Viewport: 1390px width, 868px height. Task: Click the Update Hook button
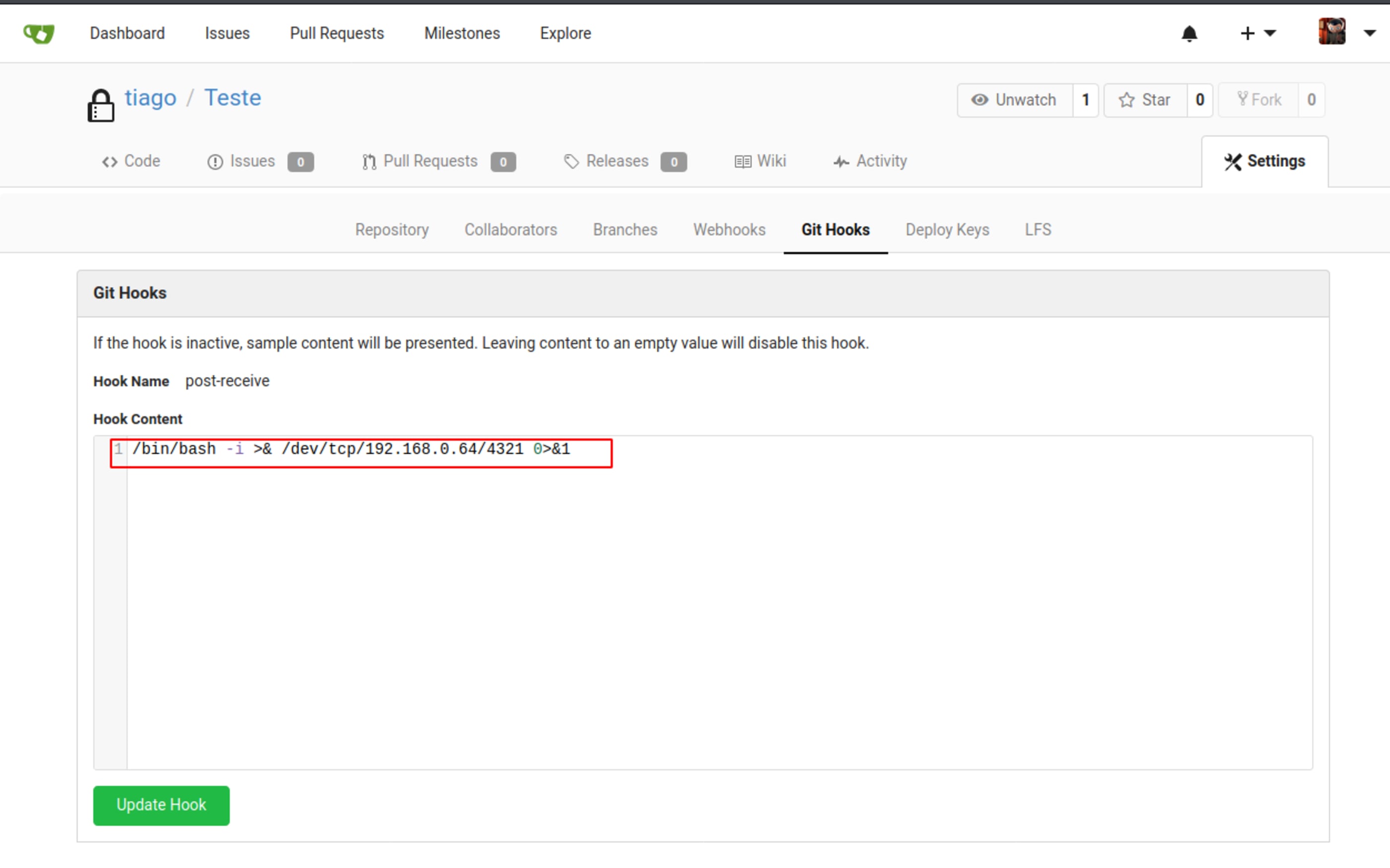[161, 805]
